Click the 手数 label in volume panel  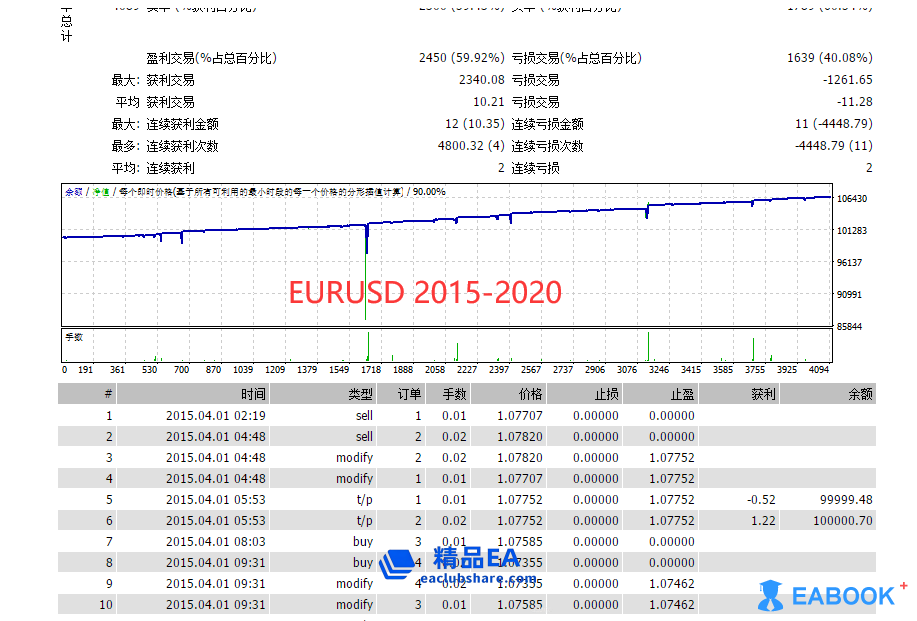tap(73, 337)
